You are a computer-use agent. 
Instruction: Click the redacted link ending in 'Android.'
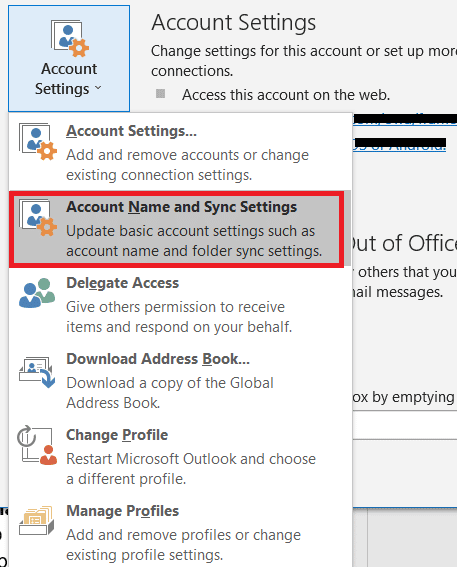coord(399,144)
